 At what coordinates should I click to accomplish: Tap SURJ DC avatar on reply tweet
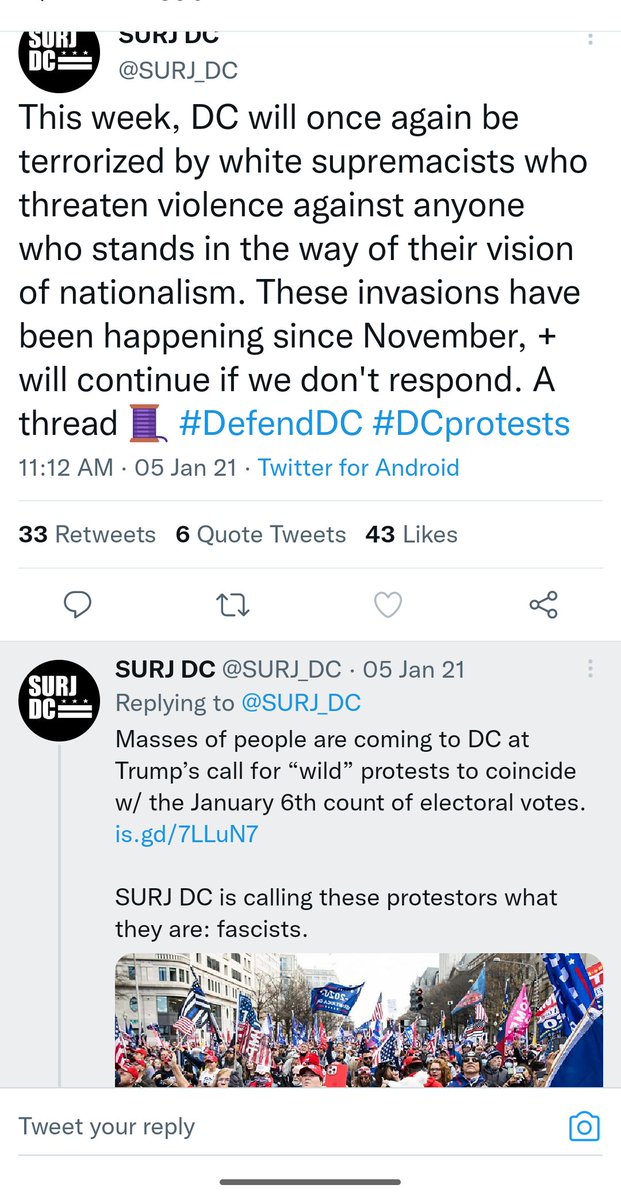tap(58, 700)
